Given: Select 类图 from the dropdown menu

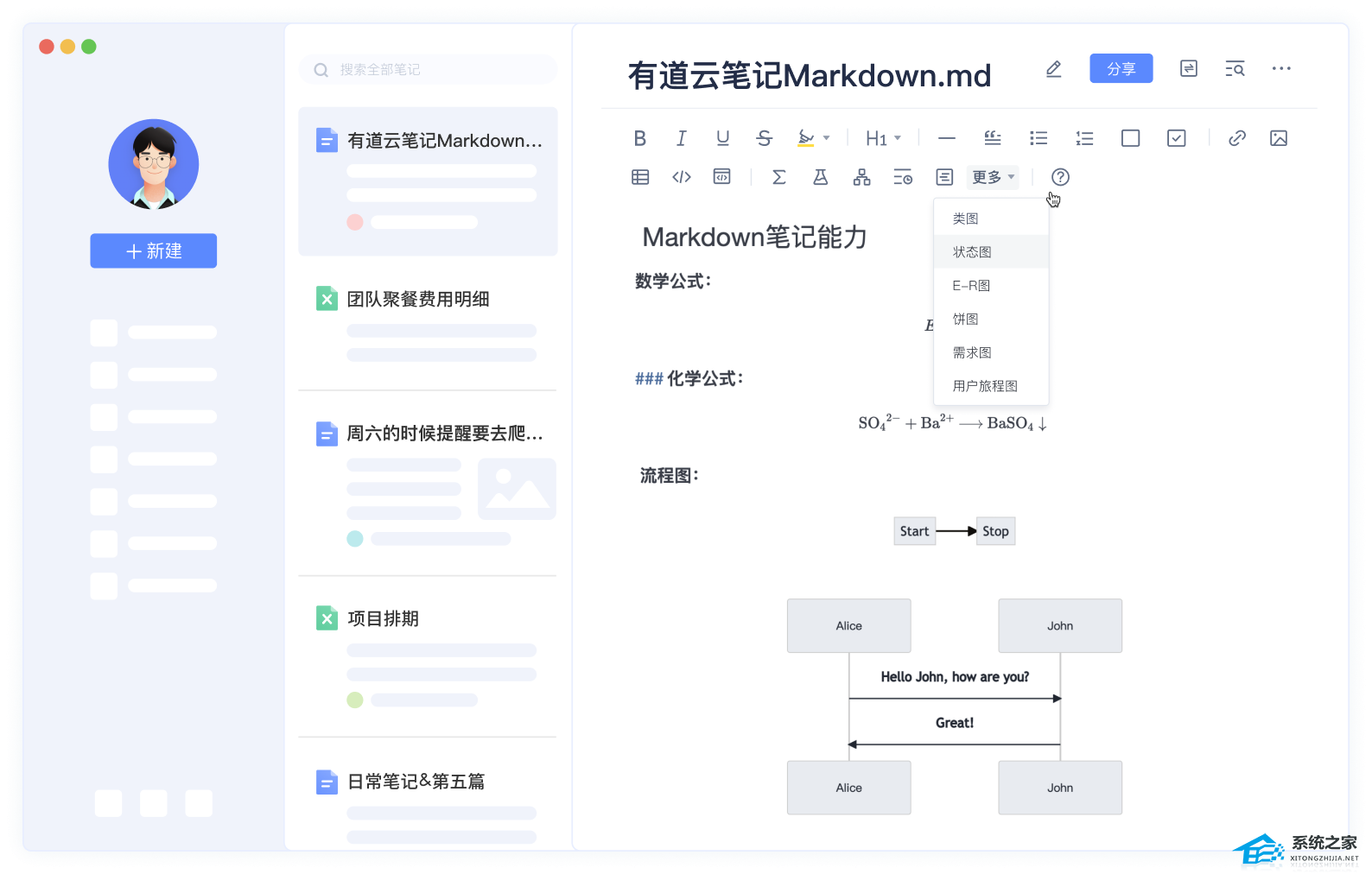Looking at the screenshot, I should click(991, 218).
